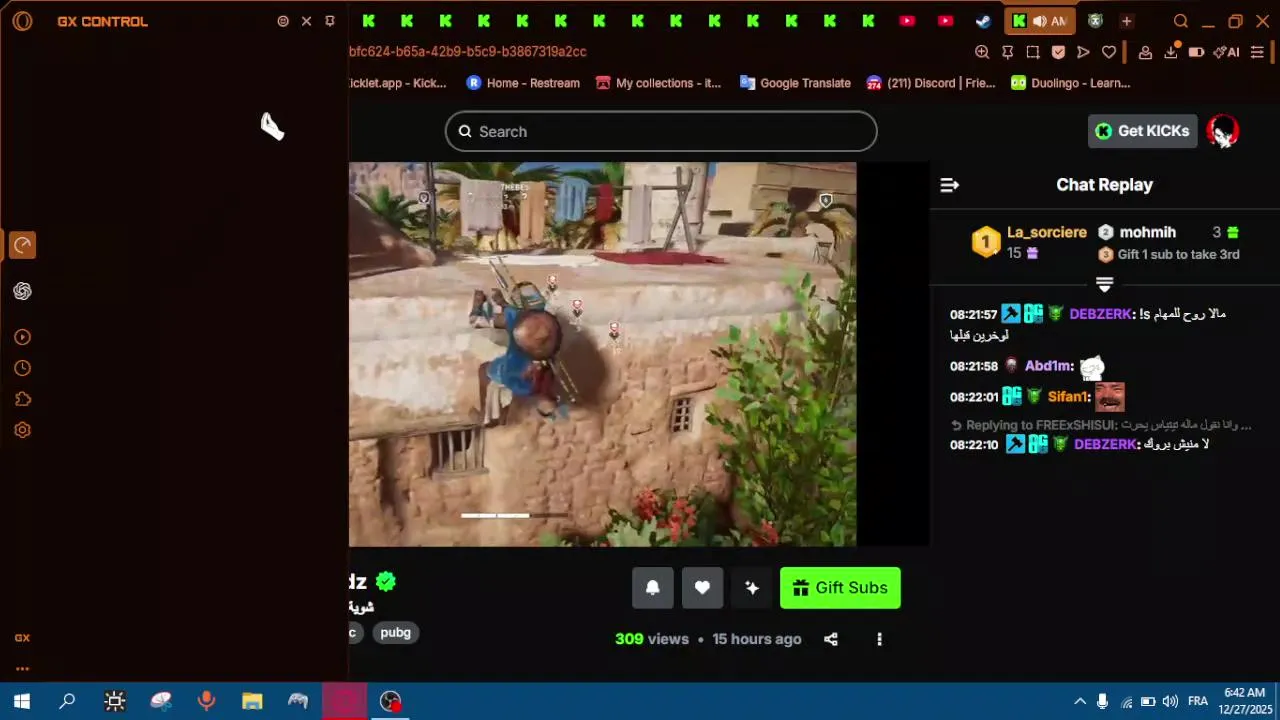Click pinboard pin icon in address bar
Viewport: 1280px width, 720px height.
tap(1008, 52)
